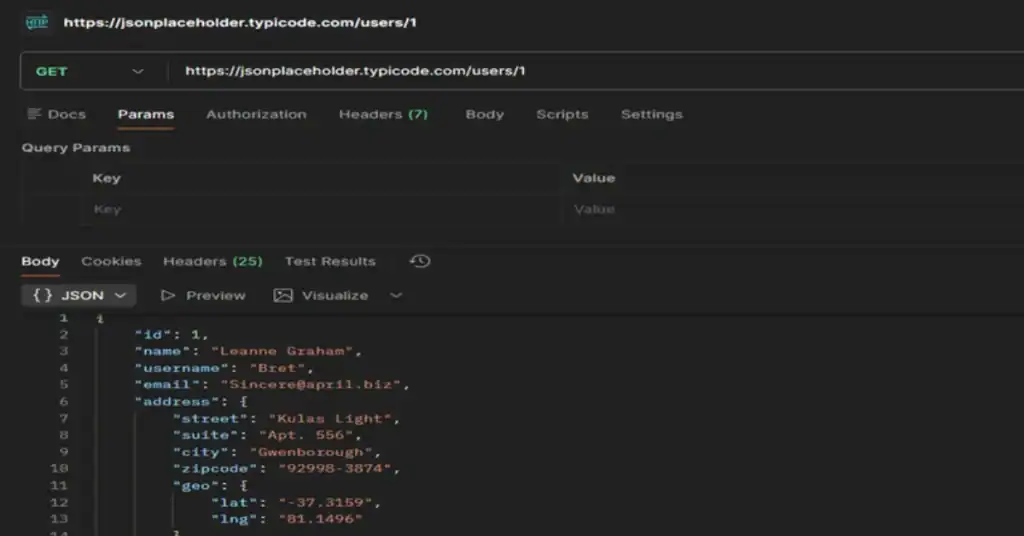The width and height of the screenshot is (1024, 536).
Task: Open the response Cookies tab
Action: [111, 261]
